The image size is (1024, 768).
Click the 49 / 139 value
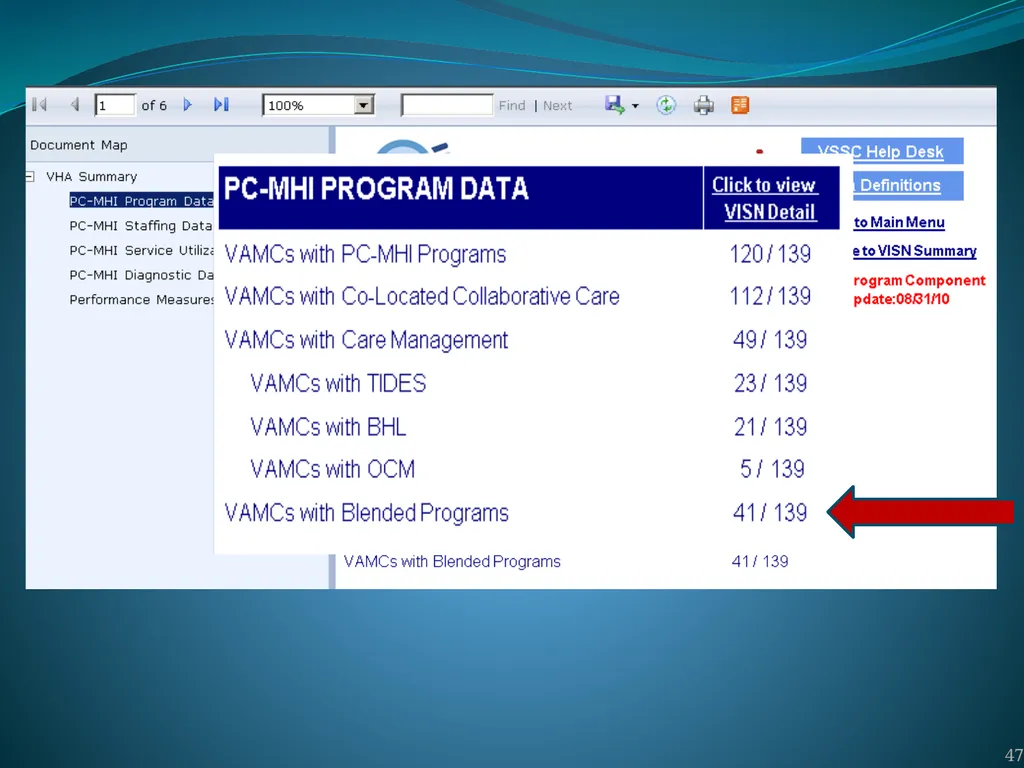770,340
